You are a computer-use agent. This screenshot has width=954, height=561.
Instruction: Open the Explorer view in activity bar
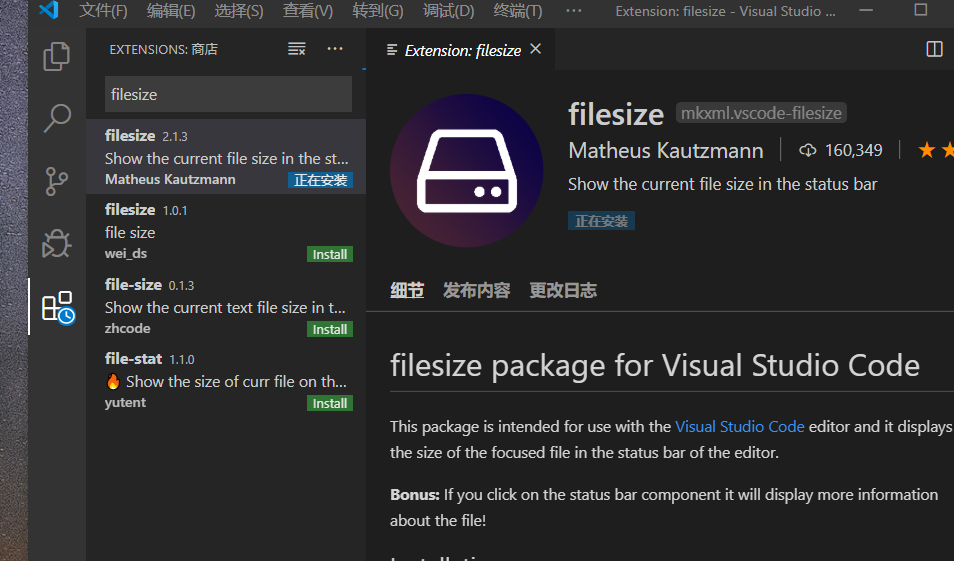[57, 56]
